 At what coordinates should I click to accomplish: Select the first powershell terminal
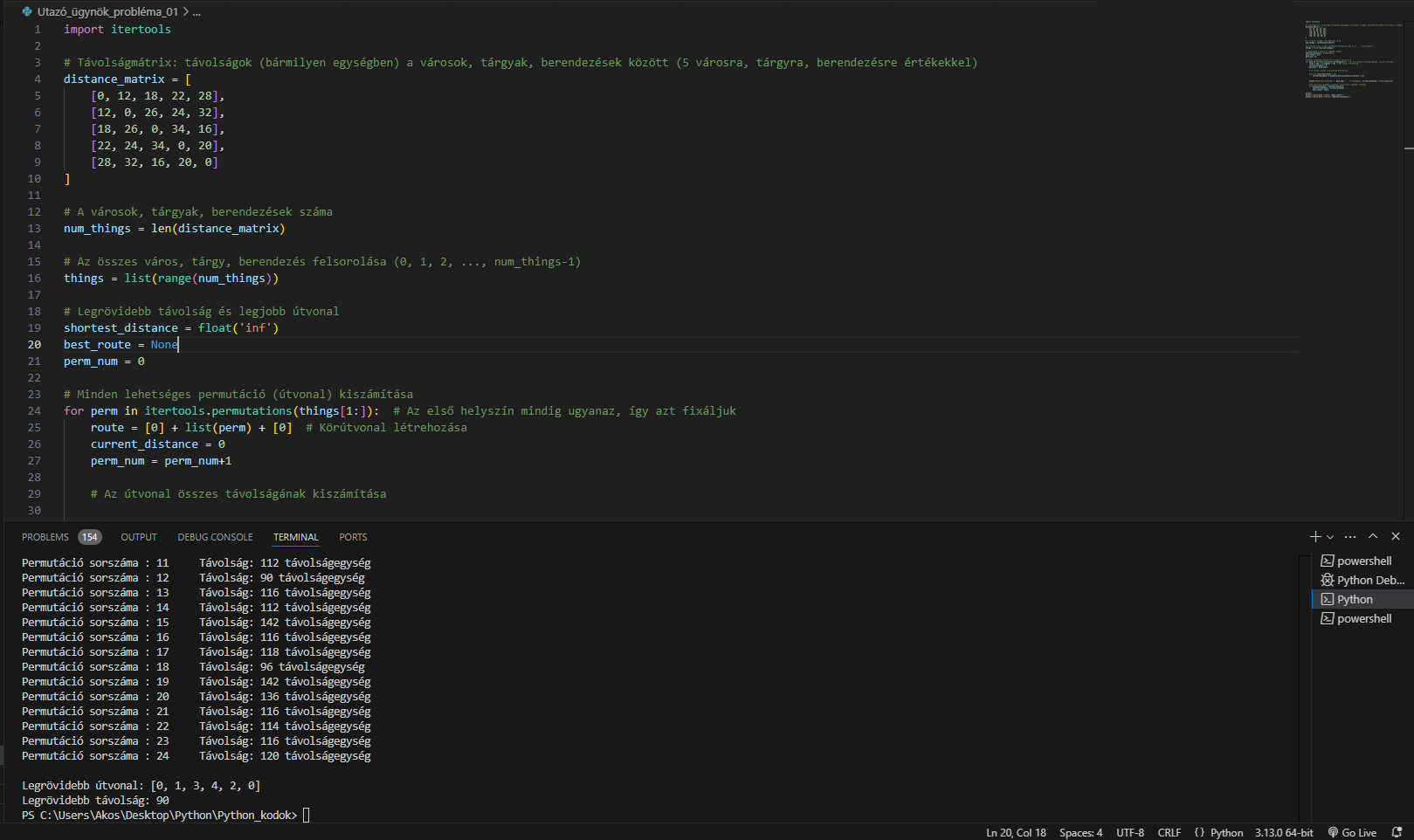point(1362,561)
